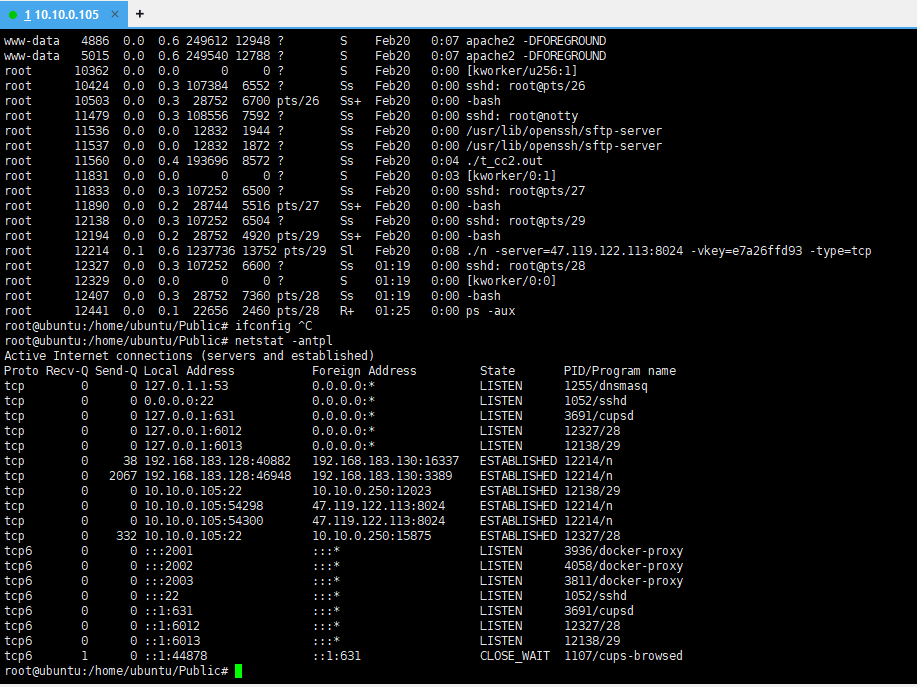Switch to the 10.10.0.105 tab
The width and height of the screenshot is (917, 687).
pos(64,14)
